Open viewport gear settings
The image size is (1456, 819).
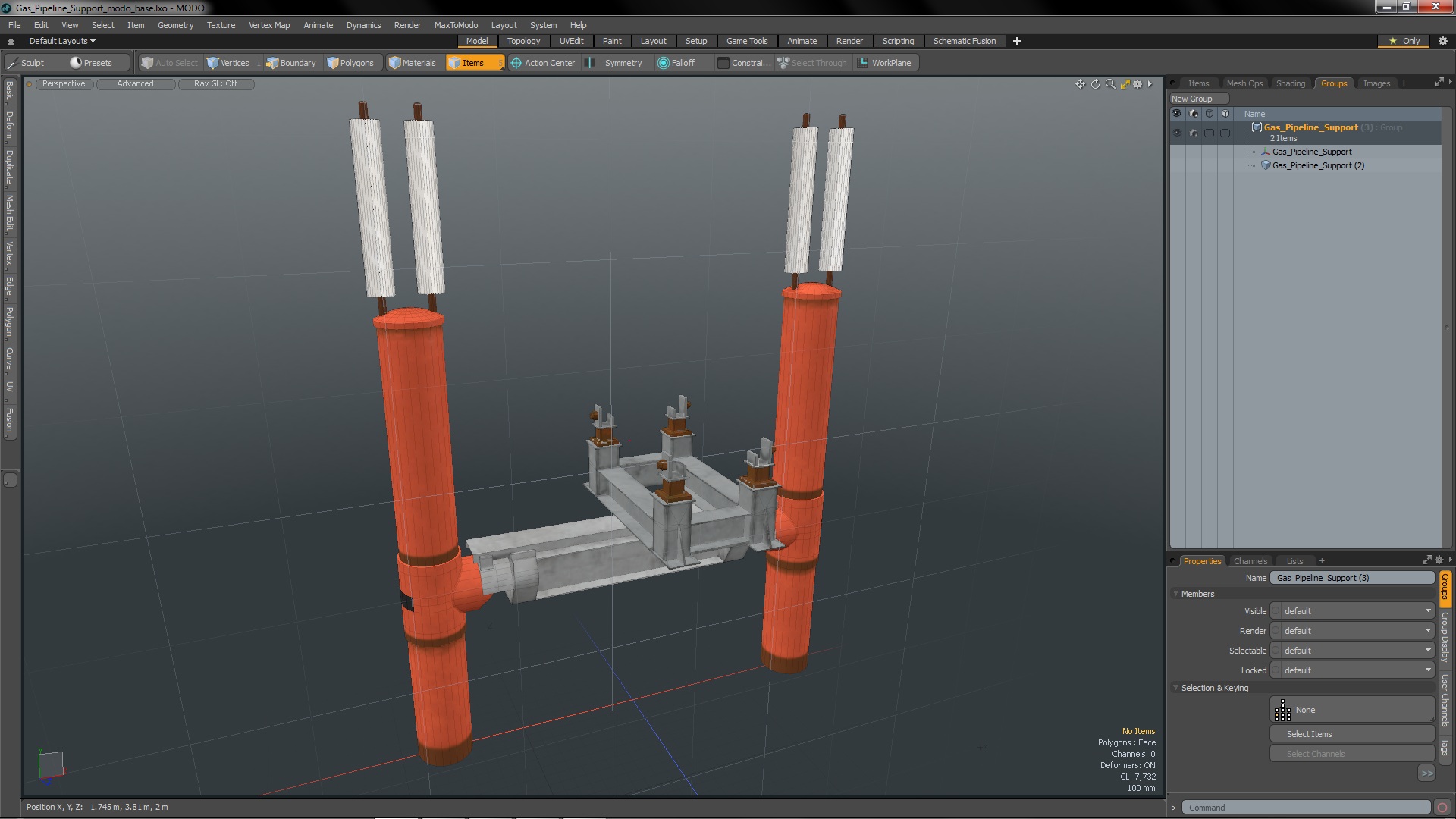[x=1137, y=84]
